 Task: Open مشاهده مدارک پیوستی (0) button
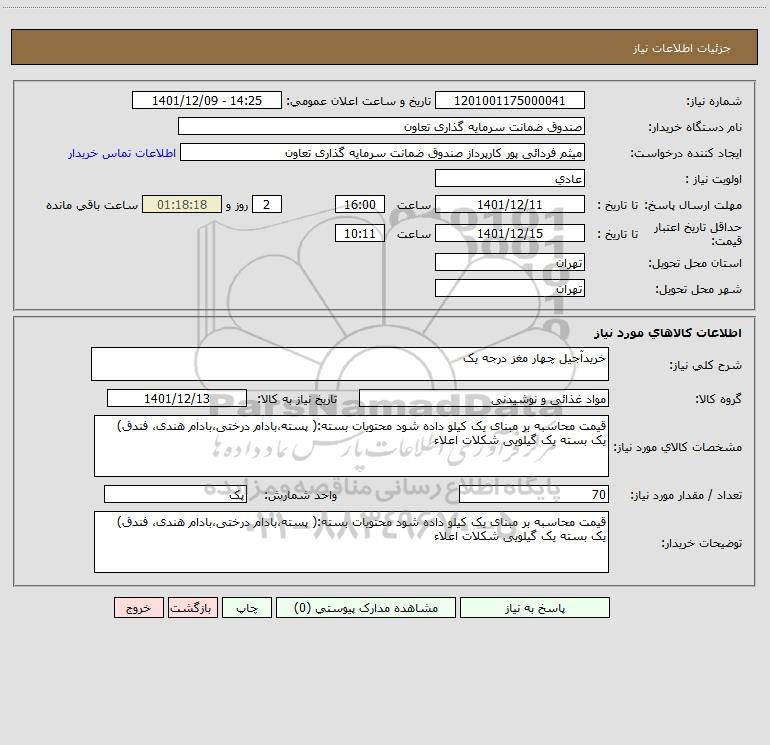tap(366, 607)
